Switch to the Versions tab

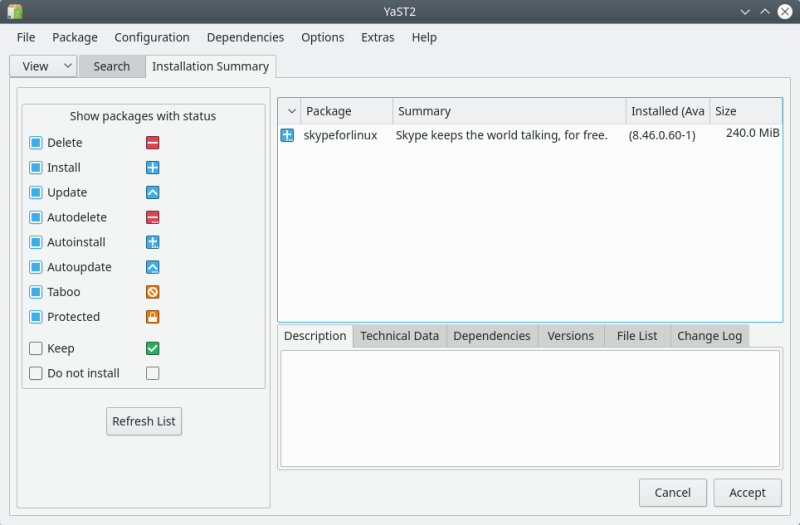pyautogui.click(x=570, y=336)
